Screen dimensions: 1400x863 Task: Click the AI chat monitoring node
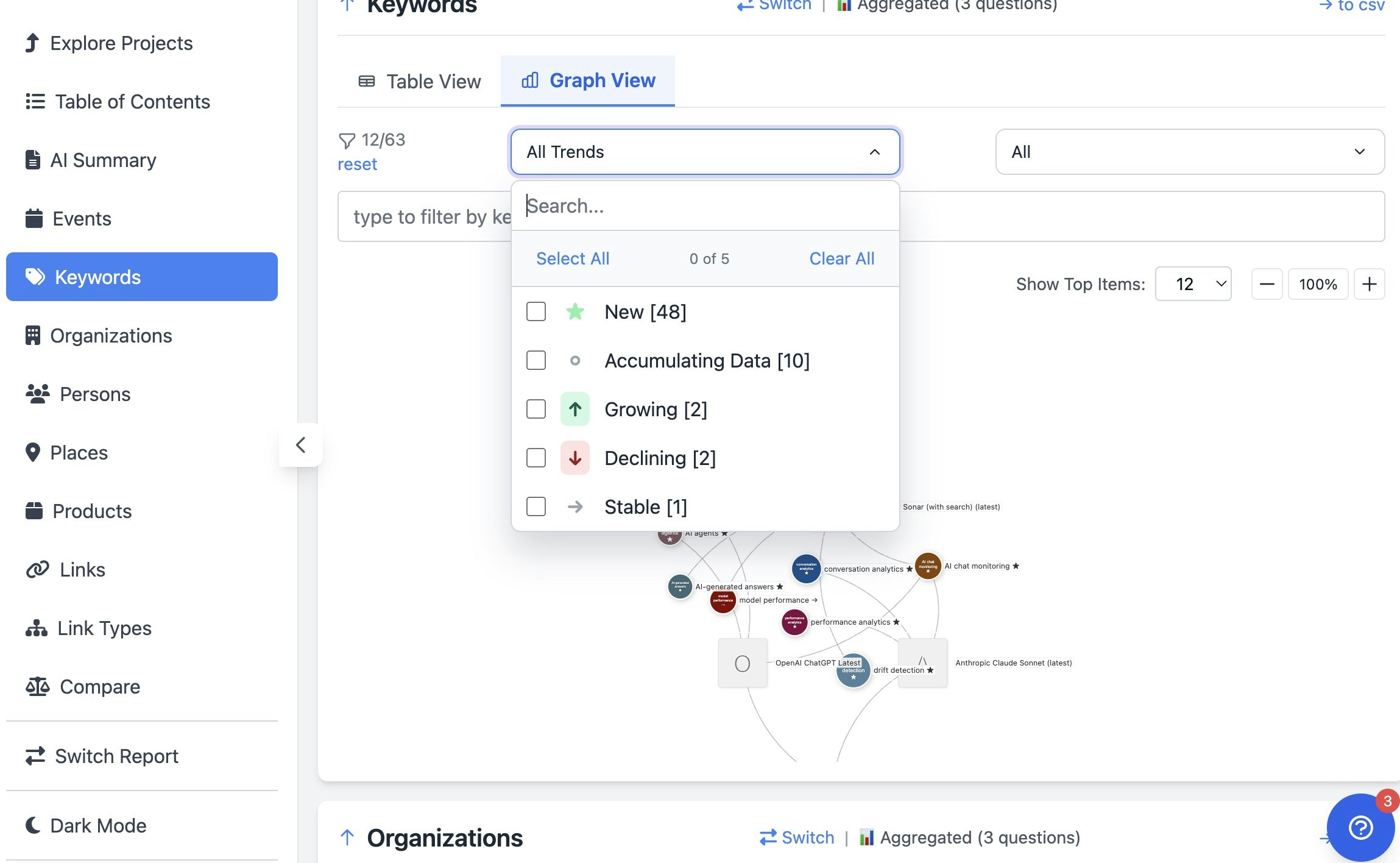[928, 566]
